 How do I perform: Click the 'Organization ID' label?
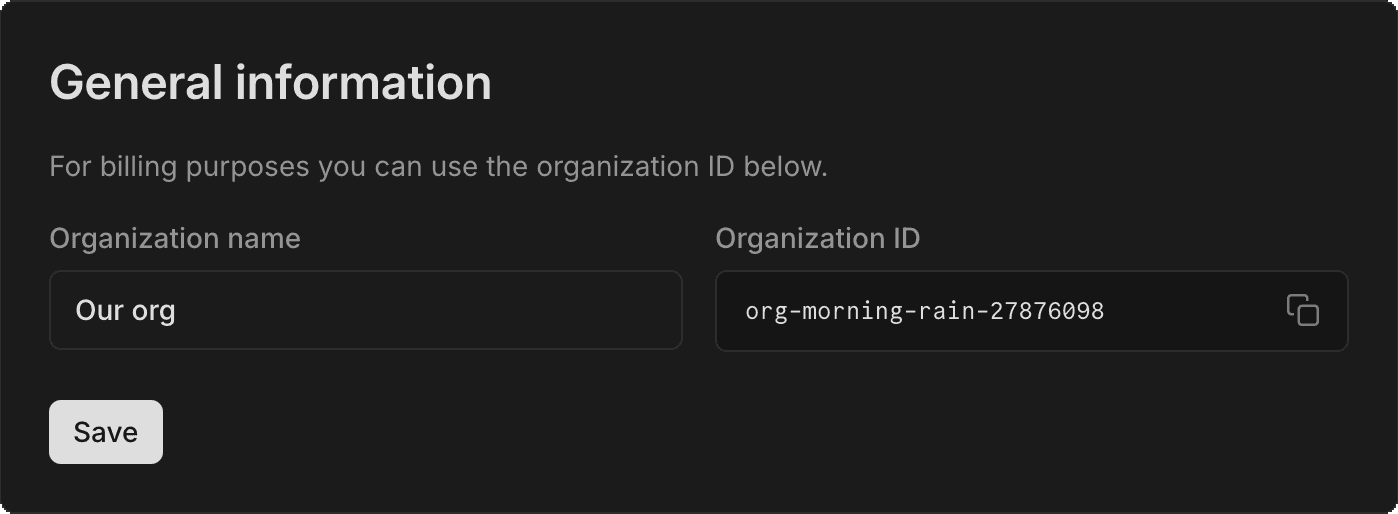(817, 238)
